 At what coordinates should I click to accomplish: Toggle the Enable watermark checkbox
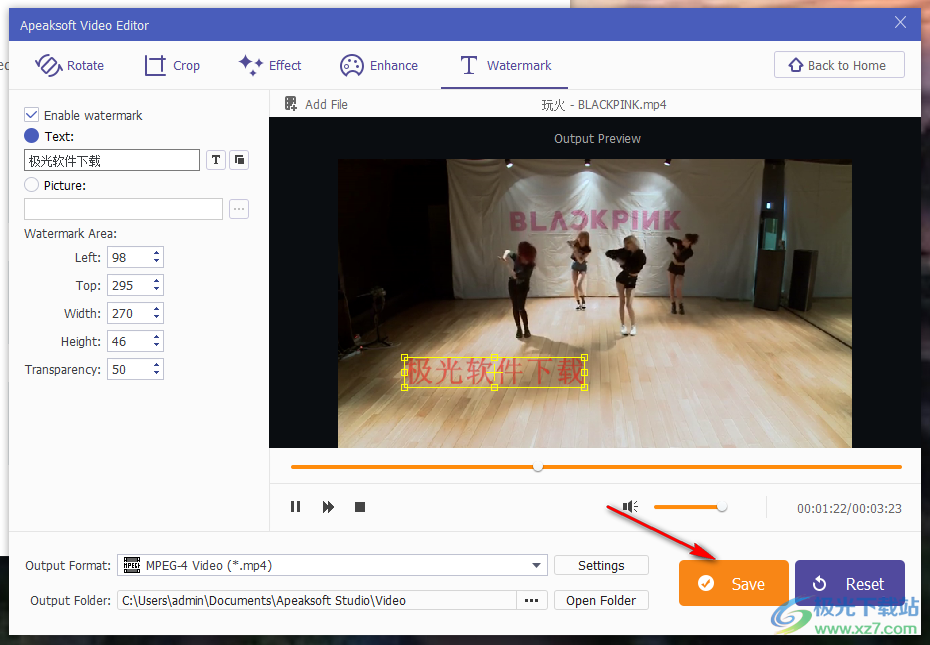tap(31, 115)
